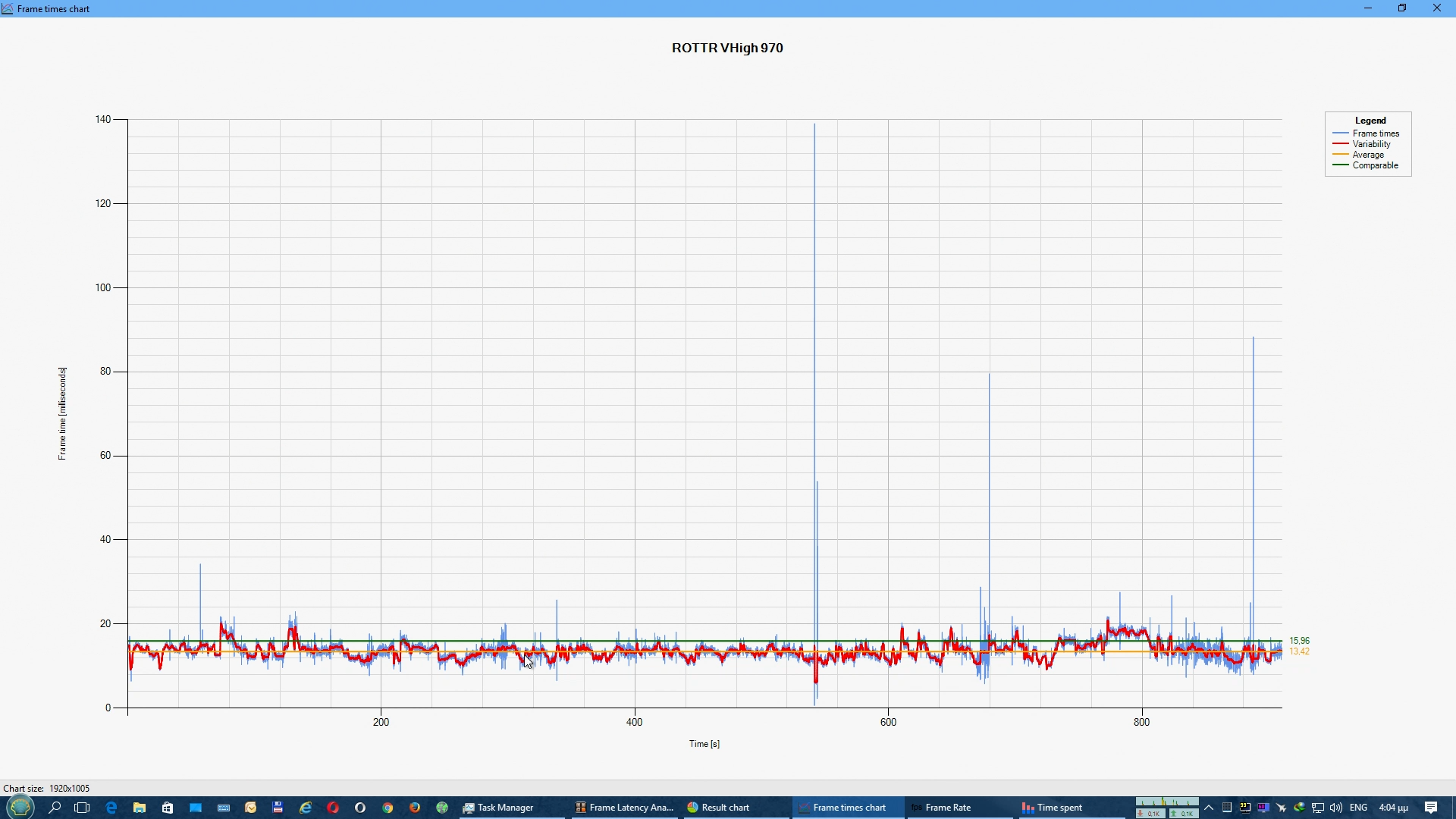This screenshot has width=1456, height=819.
Task: Minimize the Frame times chart window
Action: point(1368,8)
